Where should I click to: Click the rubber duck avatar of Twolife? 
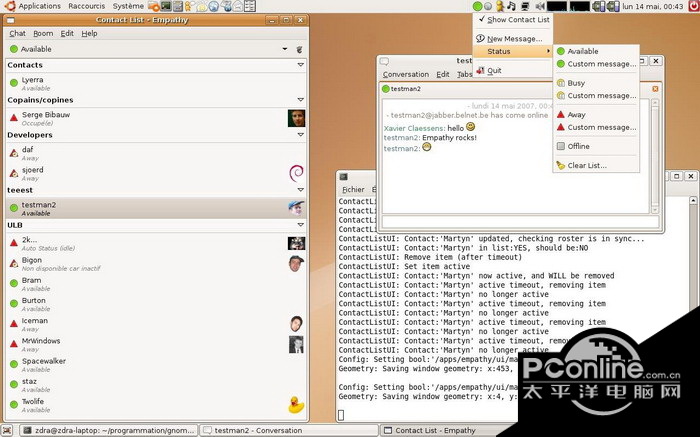point(296,405)
